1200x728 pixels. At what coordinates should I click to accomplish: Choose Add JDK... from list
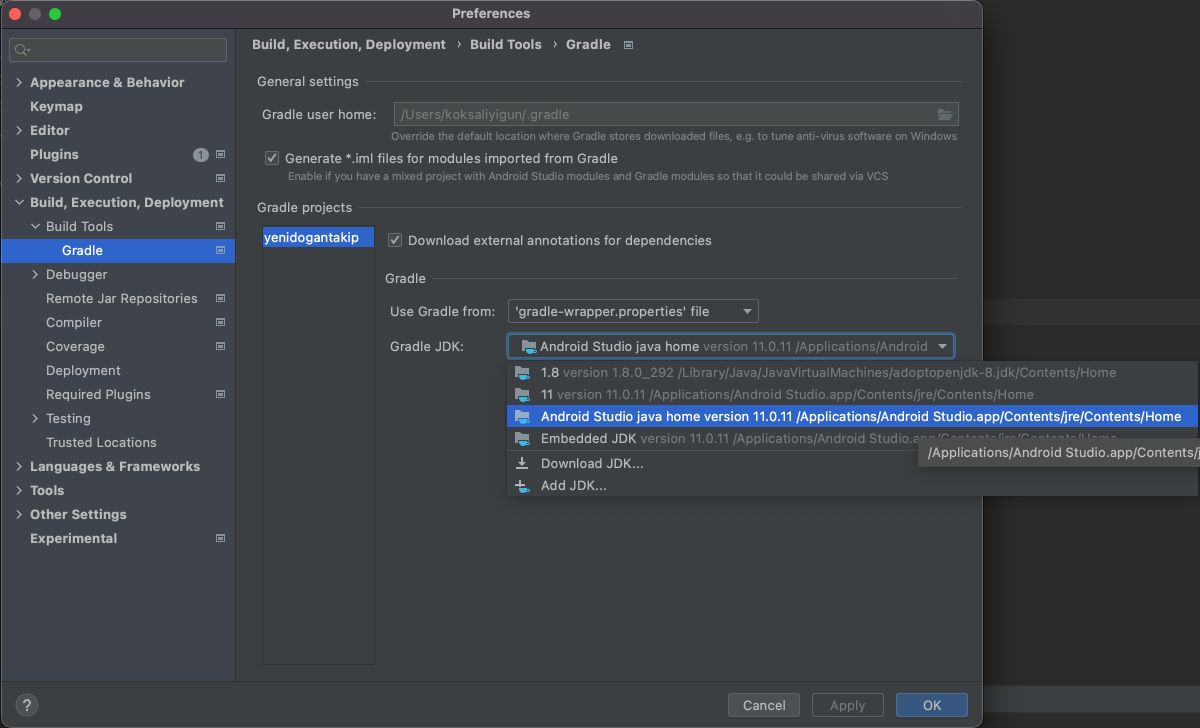[851, 486]
